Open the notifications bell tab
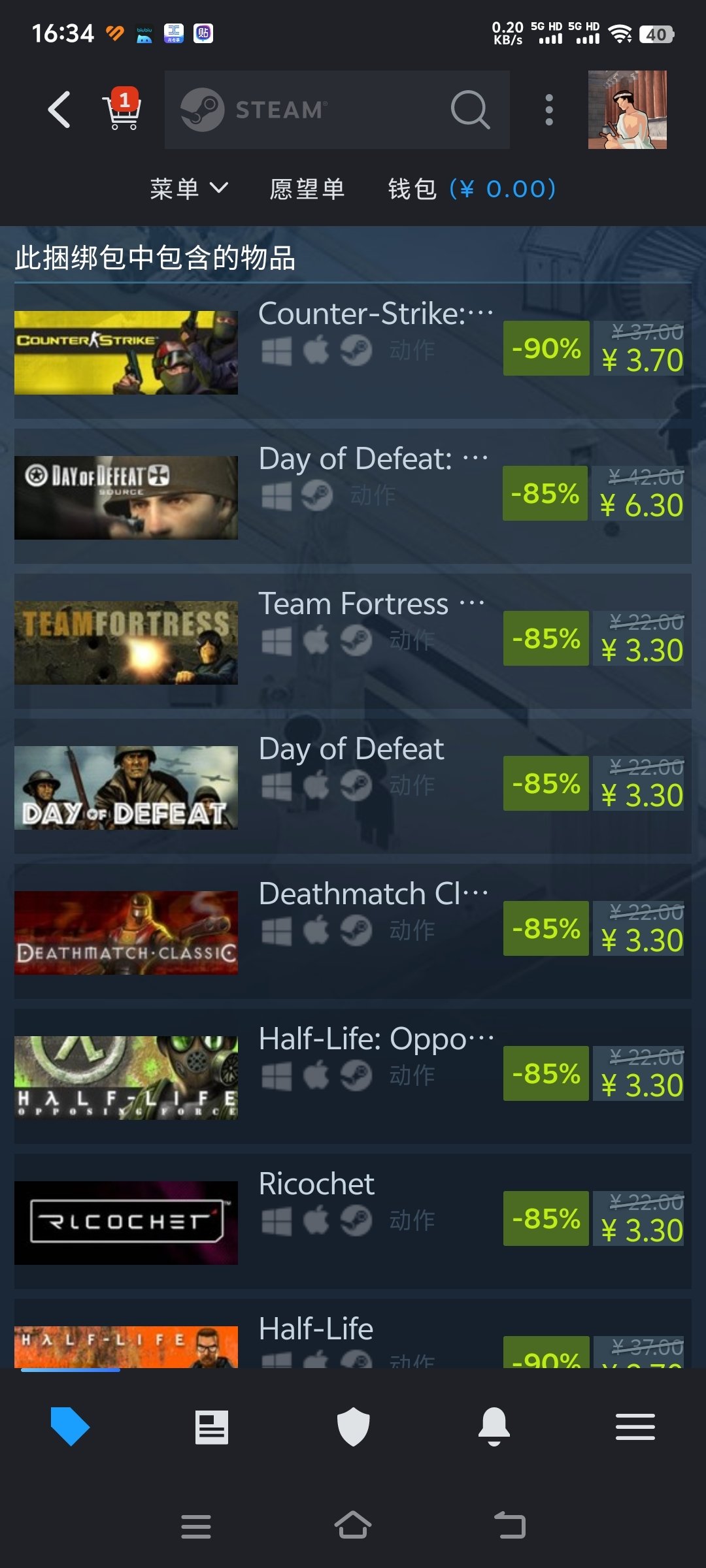The height and width of the screenshot is (1568, 706). [x=494, y=1426]
